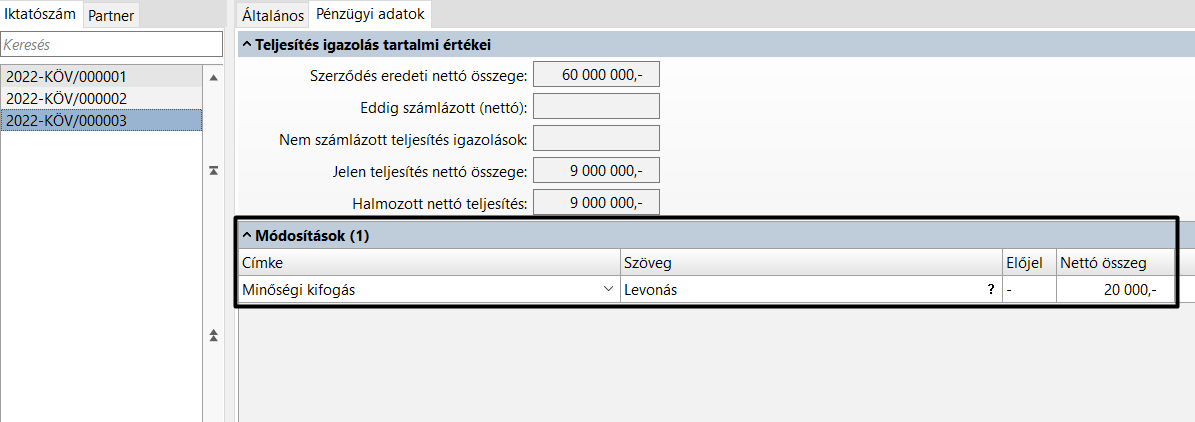Click the scroll-up arrow in the record list
1195x422 pixels.
point(213,78)
